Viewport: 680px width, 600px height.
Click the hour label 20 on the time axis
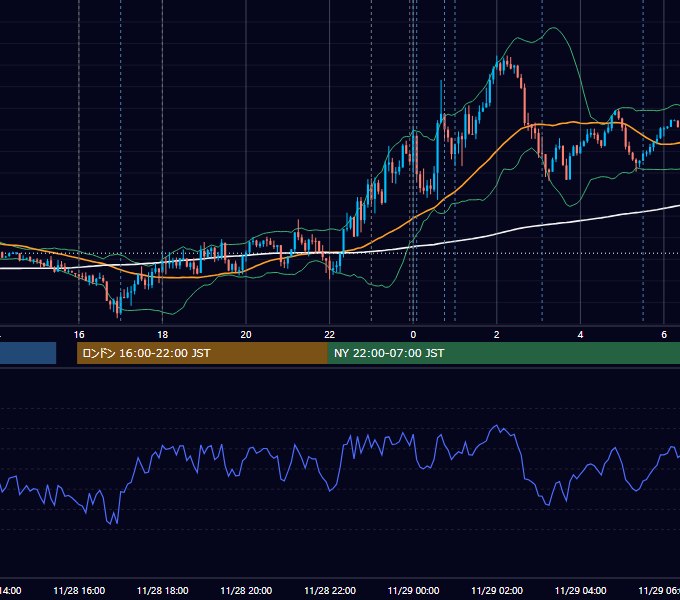coord(246,335)
